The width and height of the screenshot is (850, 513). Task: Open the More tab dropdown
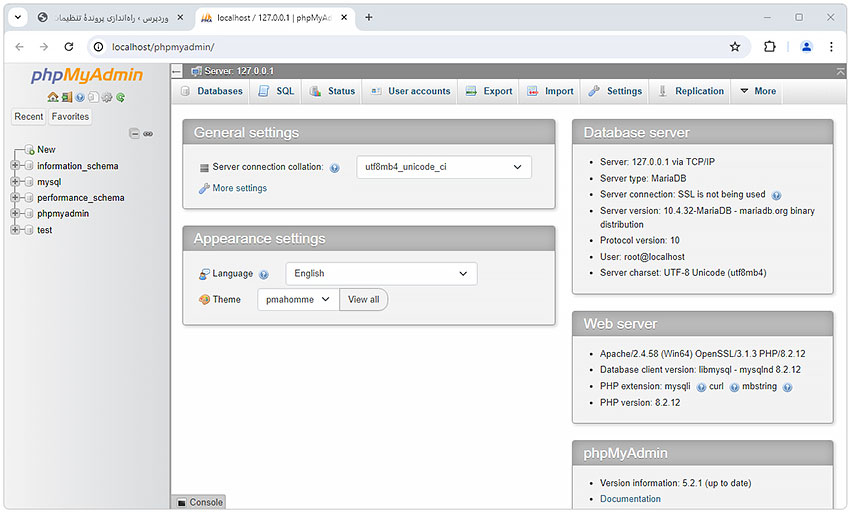tap(757, 91)
